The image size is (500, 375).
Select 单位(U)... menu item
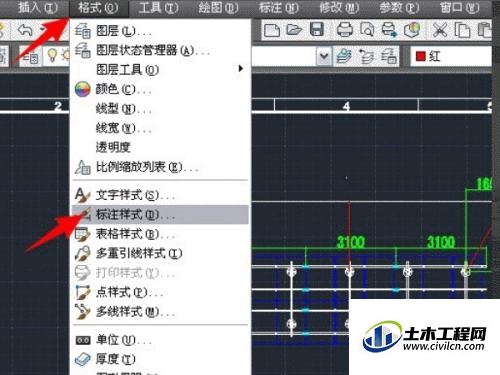pyautogui.click(x=160, y=340)
